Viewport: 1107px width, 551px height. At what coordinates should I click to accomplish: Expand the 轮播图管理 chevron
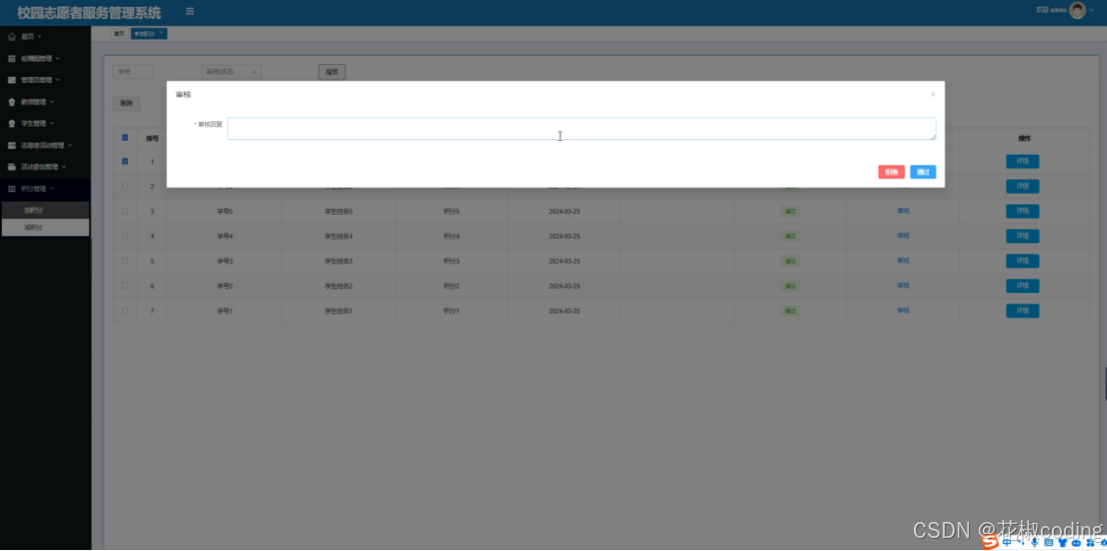point(58,58)
